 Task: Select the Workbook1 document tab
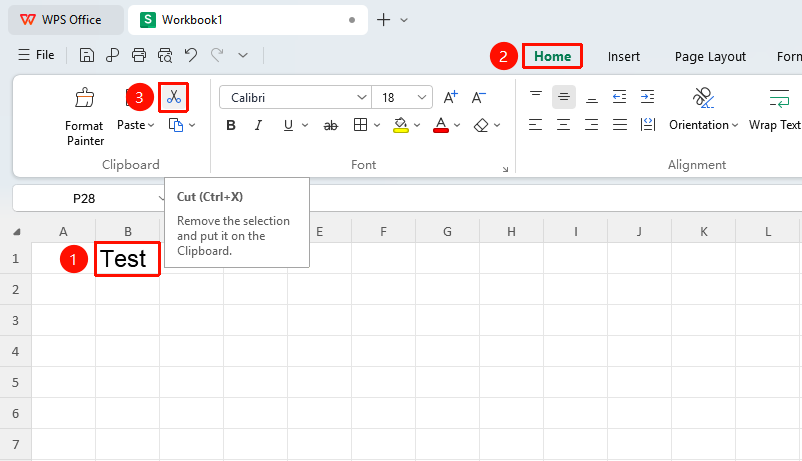pos(248,20)
